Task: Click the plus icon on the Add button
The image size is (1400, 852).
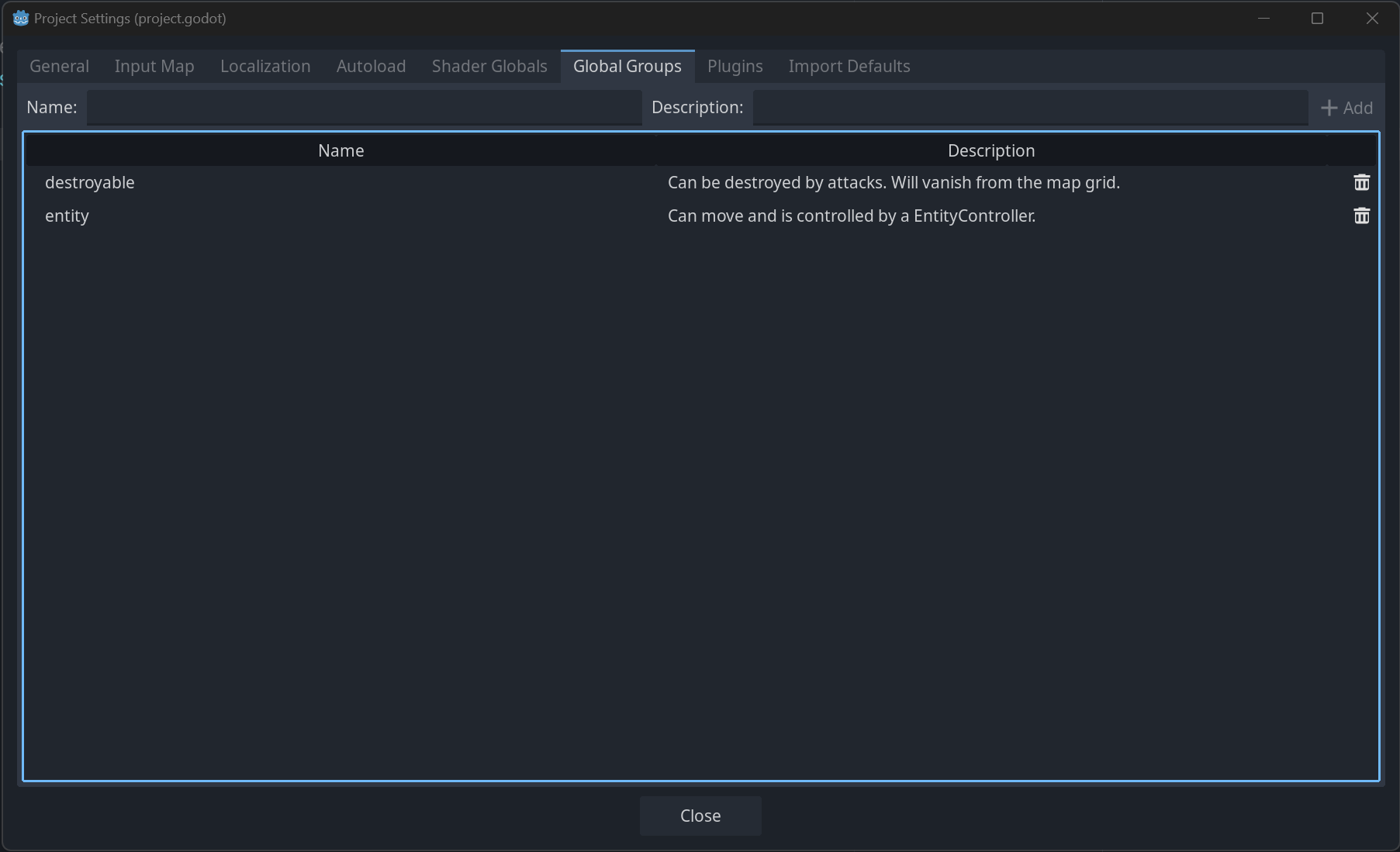Action: [x=1329, y=107]
